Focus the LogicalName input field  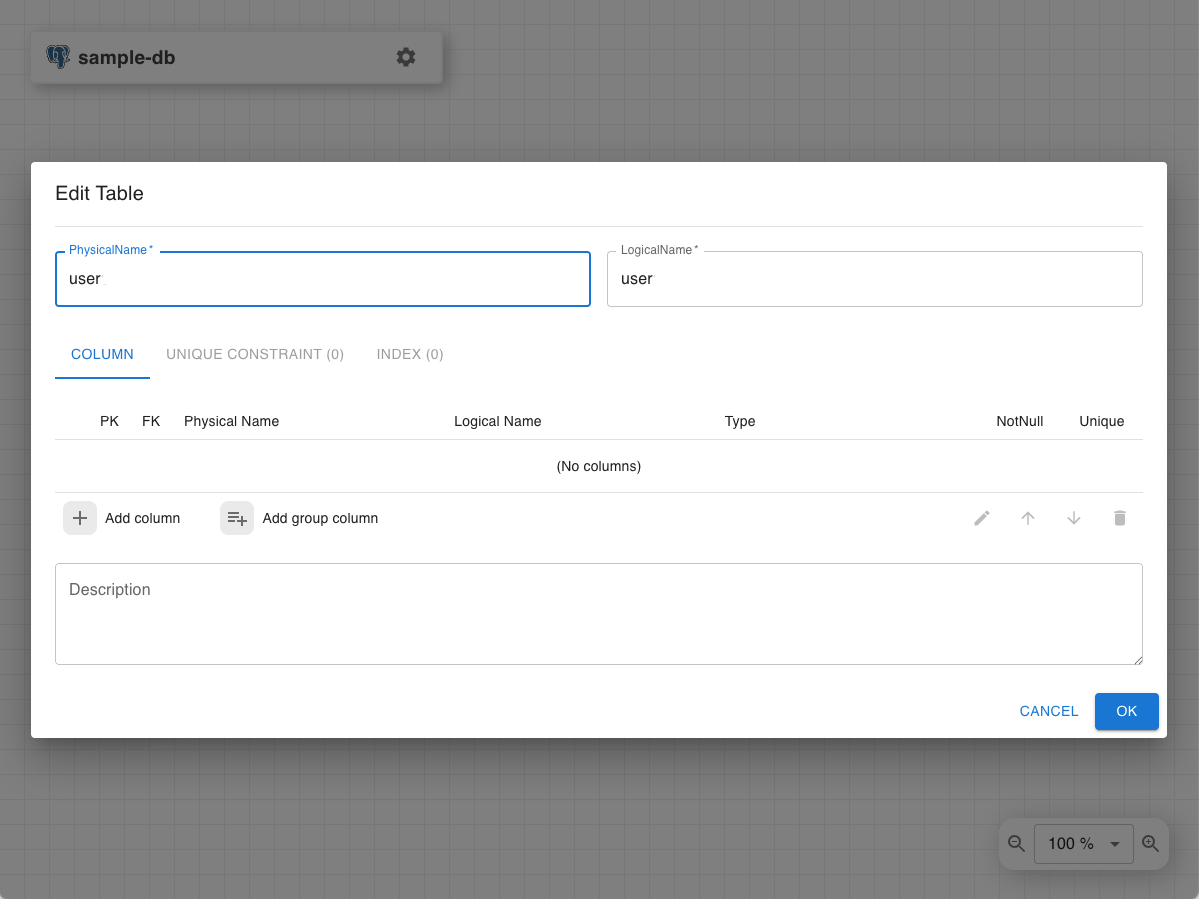click(x=875, y=279)
